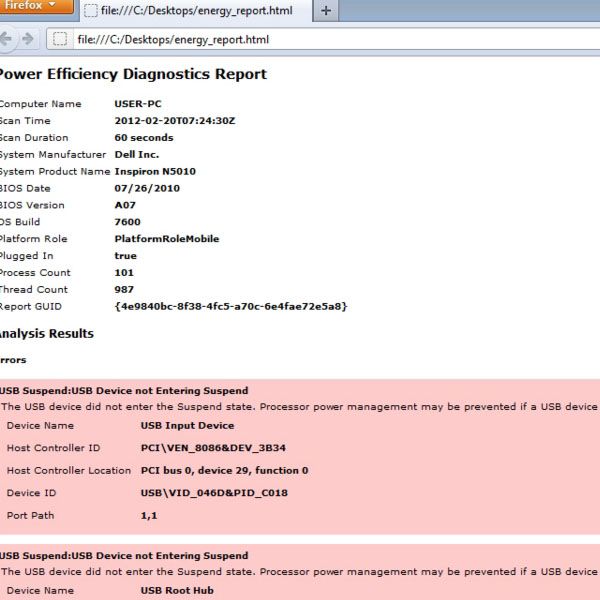Click the System Product Name label

pos(55,171)
